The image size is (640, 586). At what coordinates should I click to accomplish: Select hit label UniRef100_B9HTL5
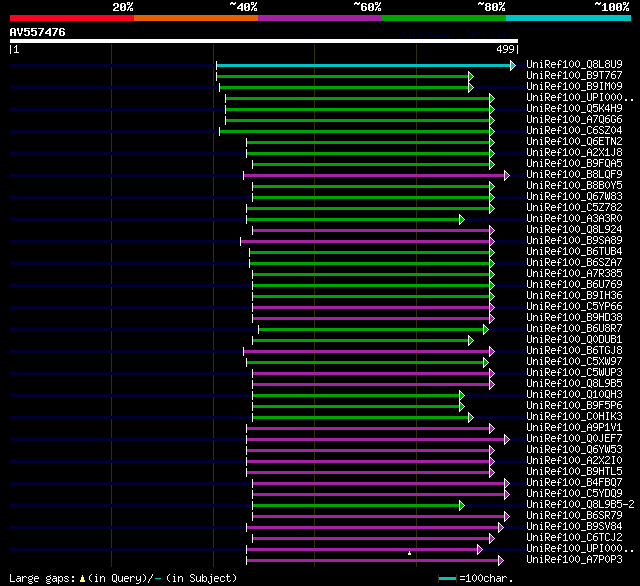[574, 472]
